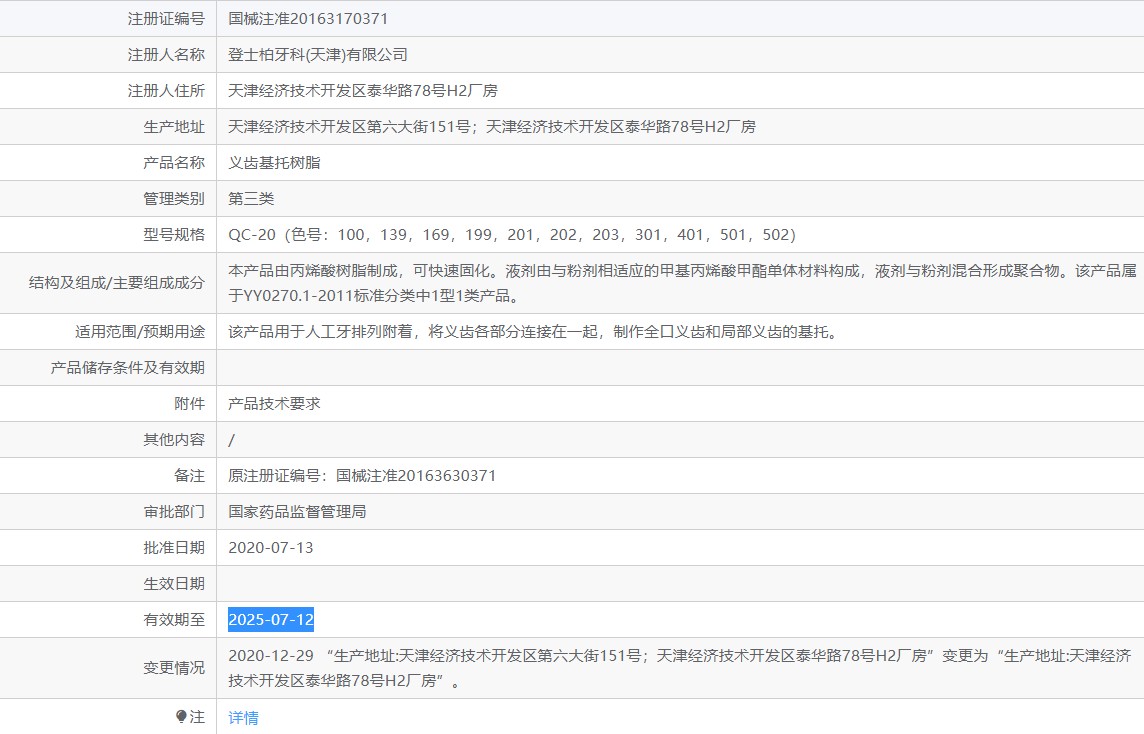Click the 其他内容 label
This screenshot has height=734, width=1144.
[174, 440]
